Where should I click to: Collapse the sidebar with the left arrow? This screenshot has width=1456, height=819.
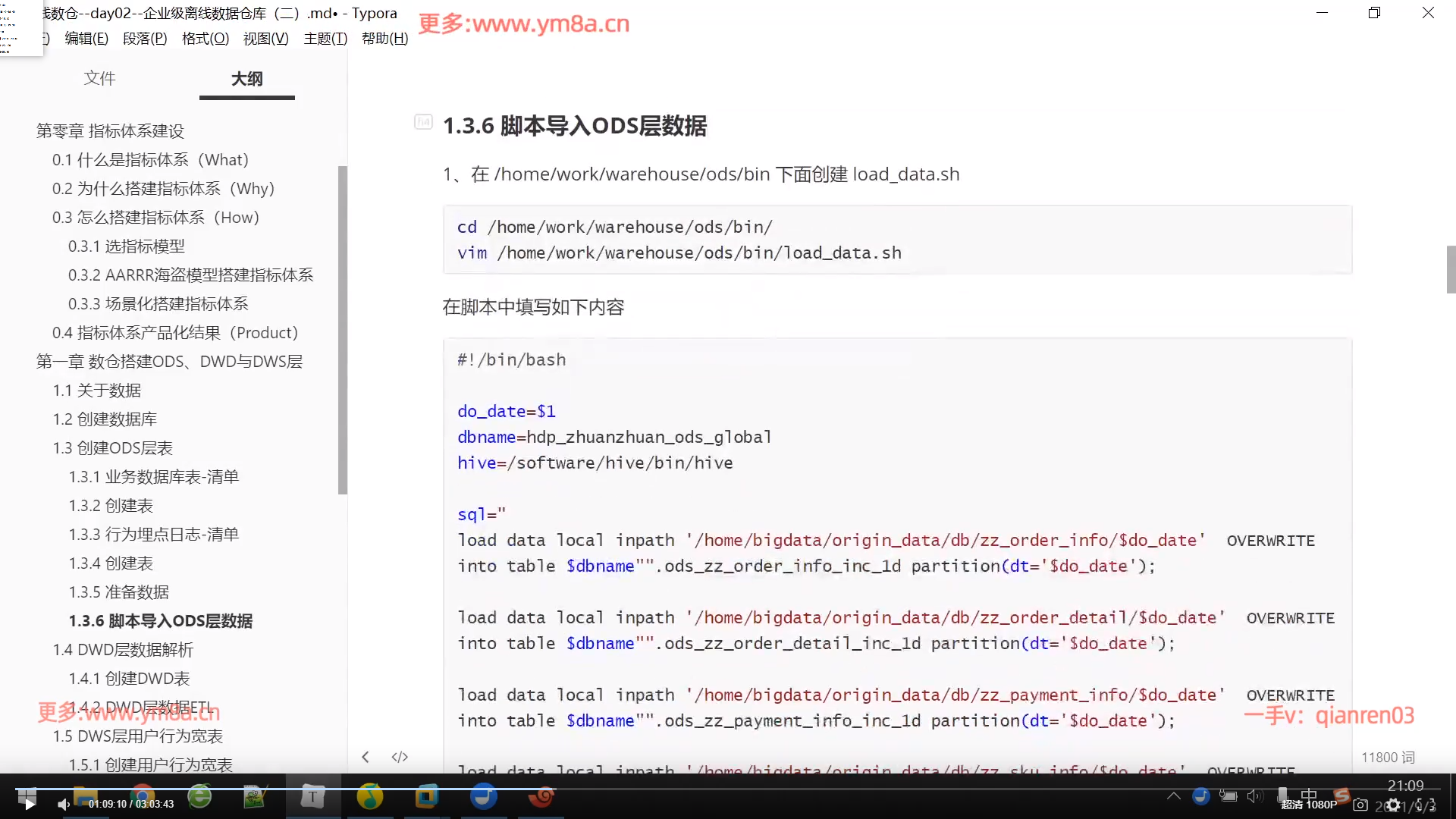[366, 757]
